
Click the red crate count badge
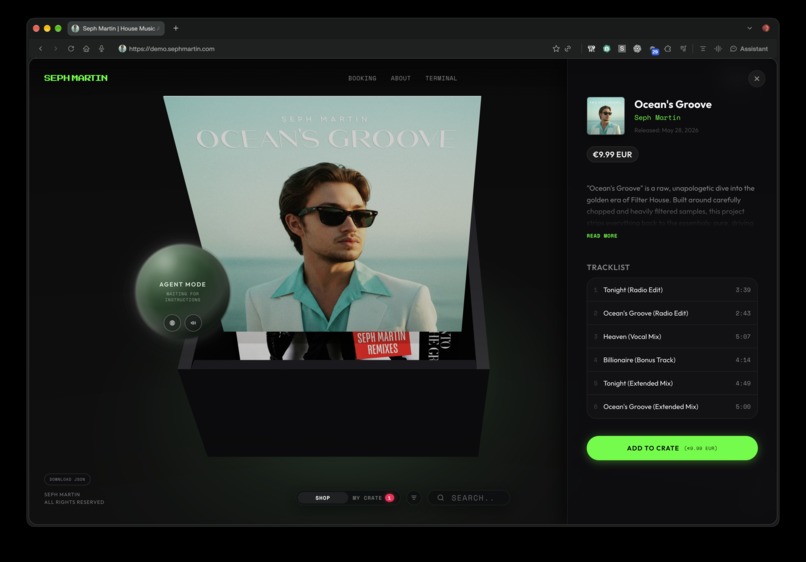(x=390, y=498)
